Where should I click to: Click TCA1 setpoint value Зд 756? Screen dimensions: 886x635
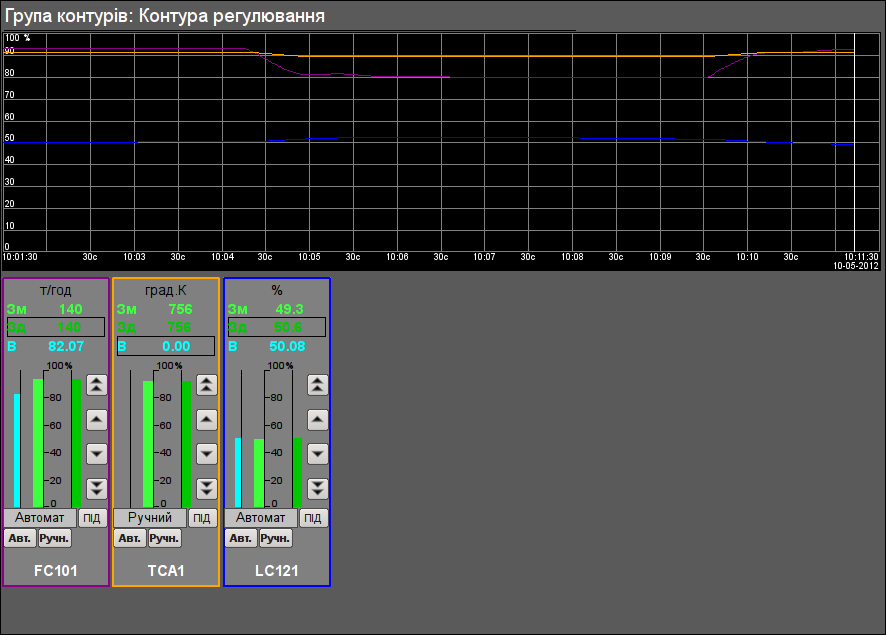(x=154, y=327)
